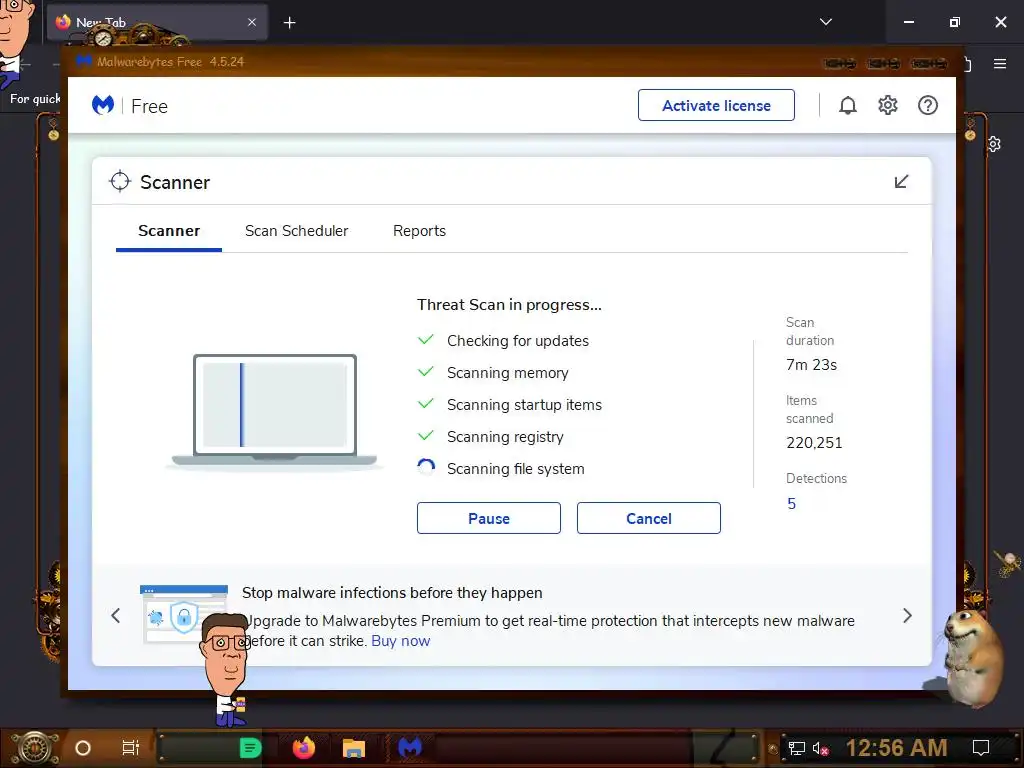
Task: Open Malwarebytes settings gear
Action: [x=888, y=105]
